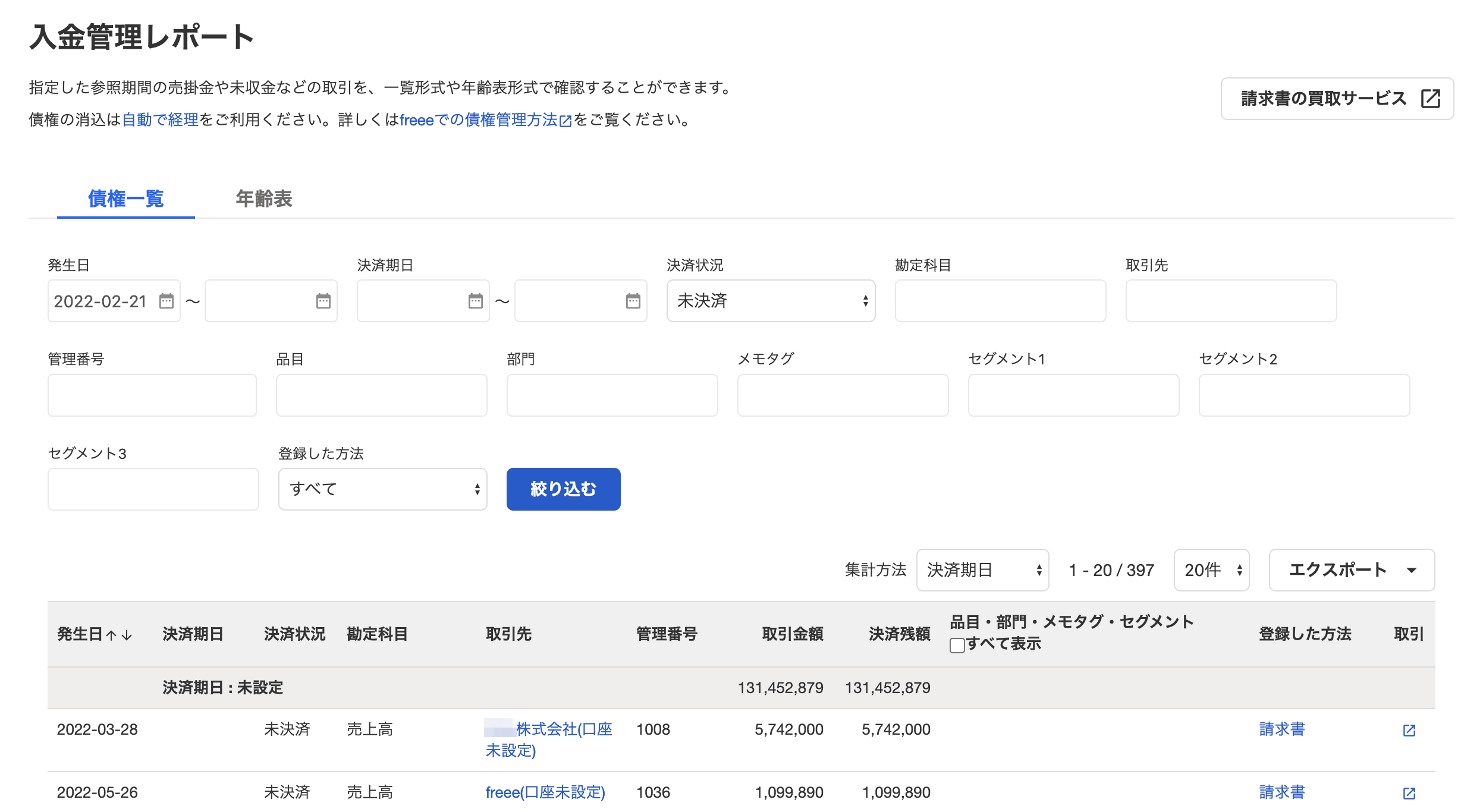Screen dimensions: 1483x812
Task: Click 取引金額 5,742,000 cell
Action: 788,729
